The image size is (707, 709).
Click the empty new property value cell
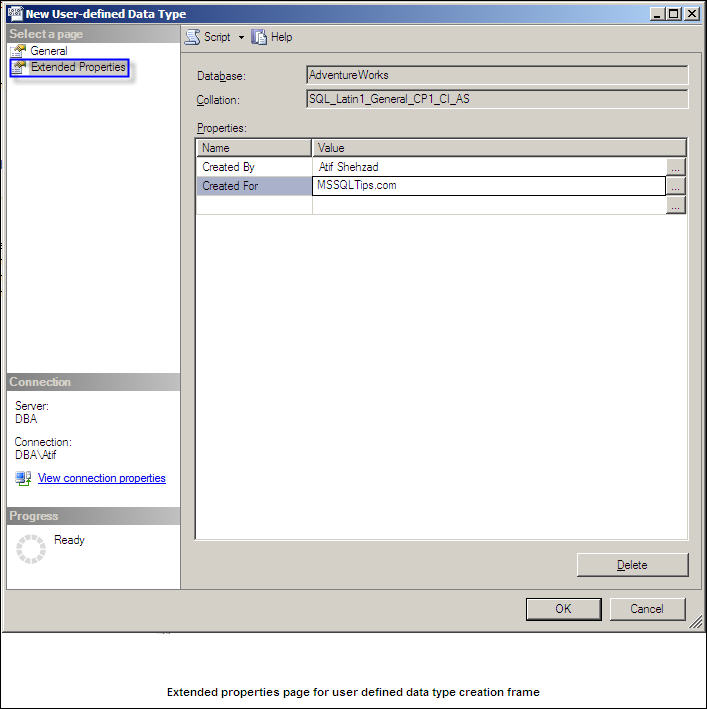489,205
